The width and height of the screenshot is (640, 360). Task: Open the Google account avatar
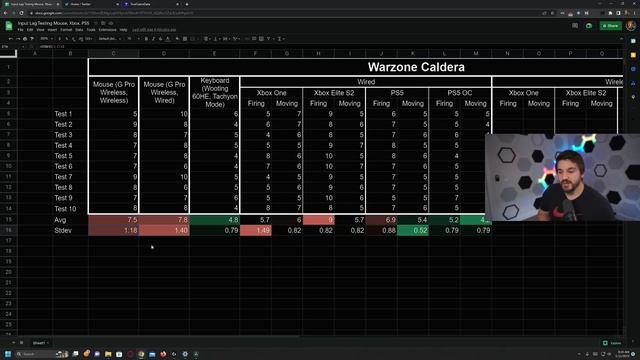click(631, 26)
